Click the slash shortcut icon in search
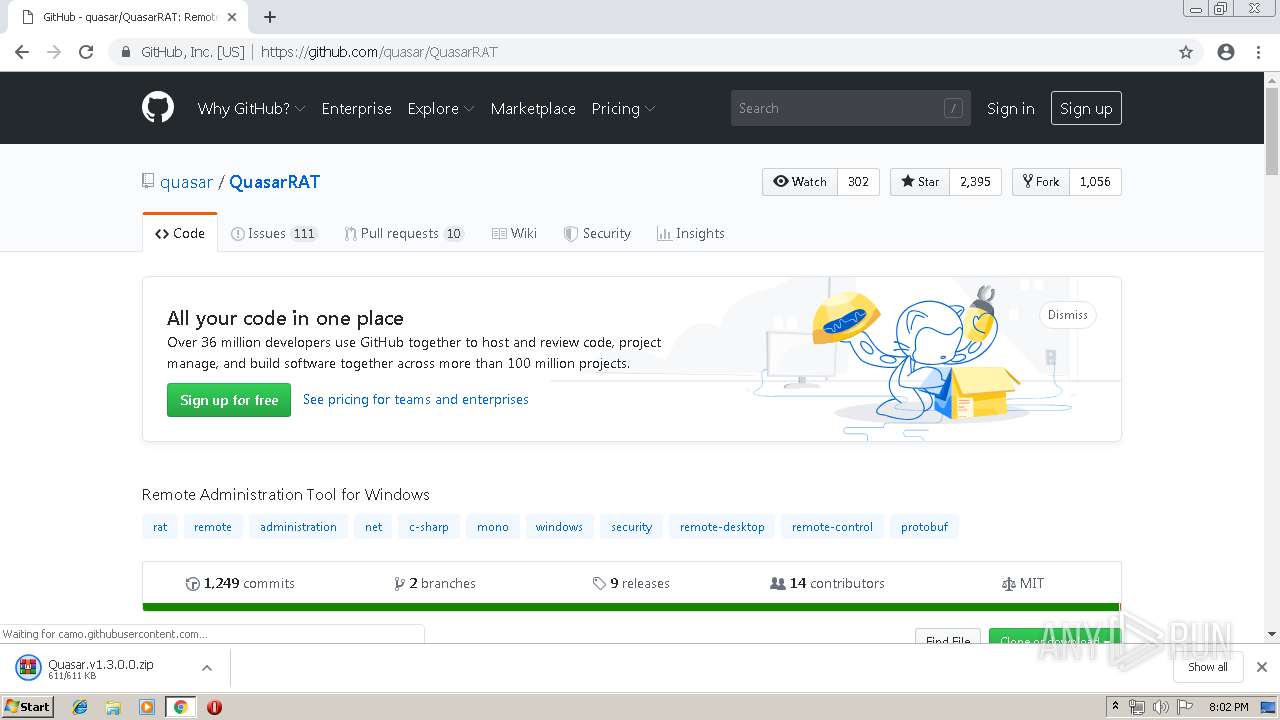Image resolution: width=1280 pixels, height=720 pixels. (x=953, y=108)
